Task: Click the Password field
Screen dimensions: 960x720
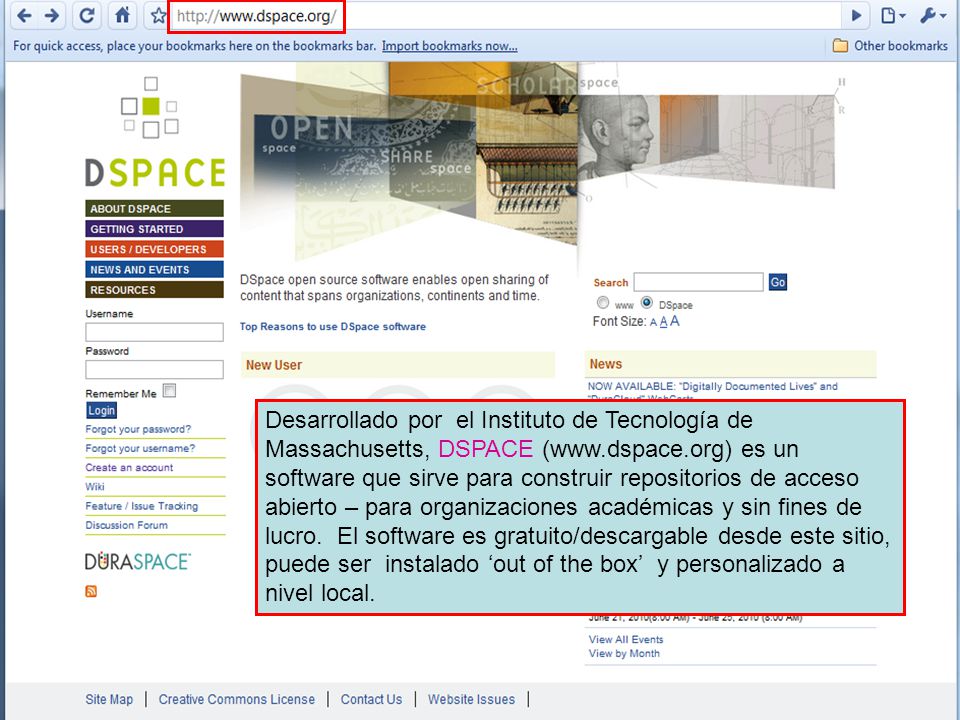Action: click(154, 369)
